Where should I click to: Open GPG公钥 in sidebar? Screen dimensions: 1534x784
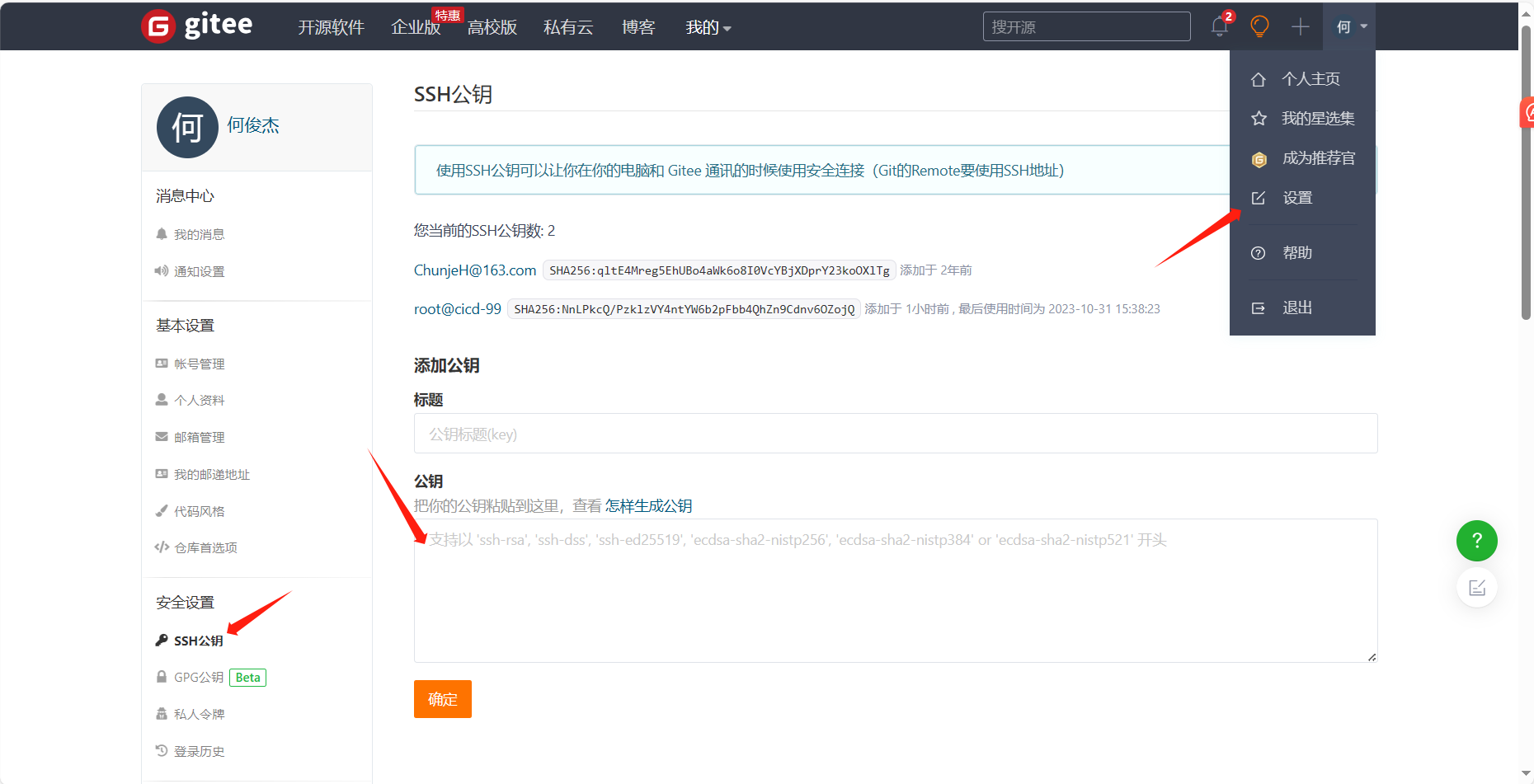199,678
